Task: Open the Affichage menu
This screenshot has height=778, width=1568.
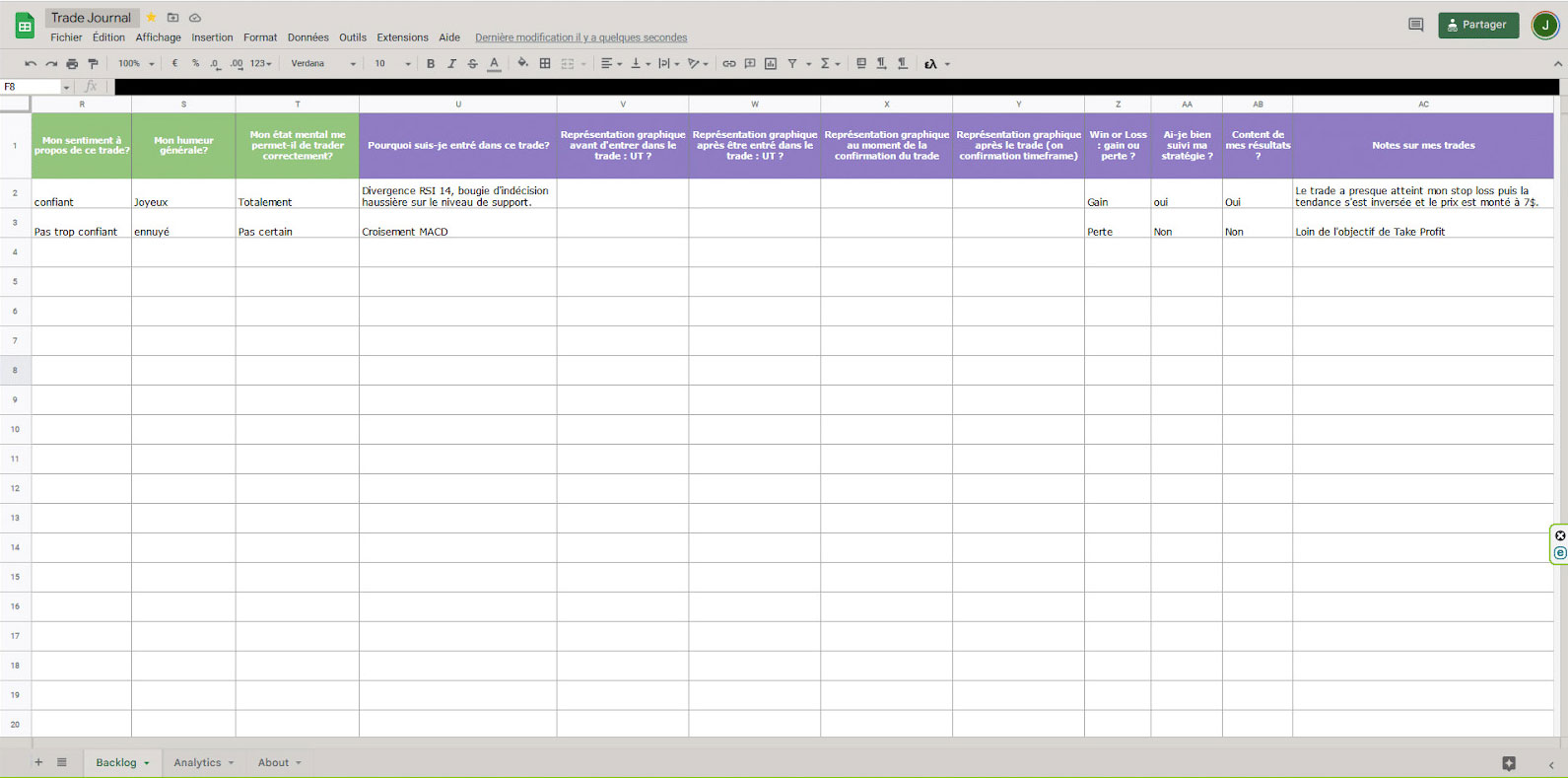Action: point(158,37)
